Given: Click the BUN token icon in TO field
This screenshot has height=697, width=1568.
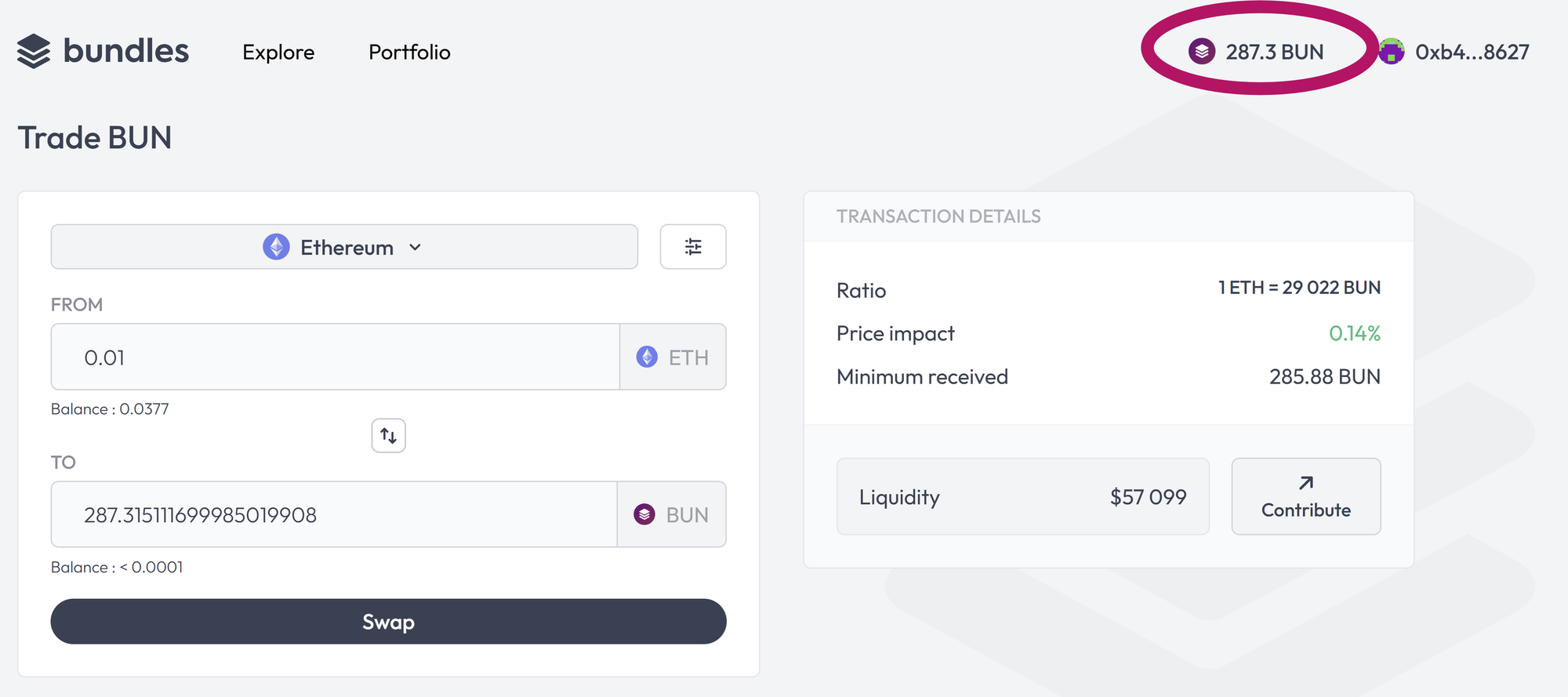Looking at the screenshot, I should point(644,515).
